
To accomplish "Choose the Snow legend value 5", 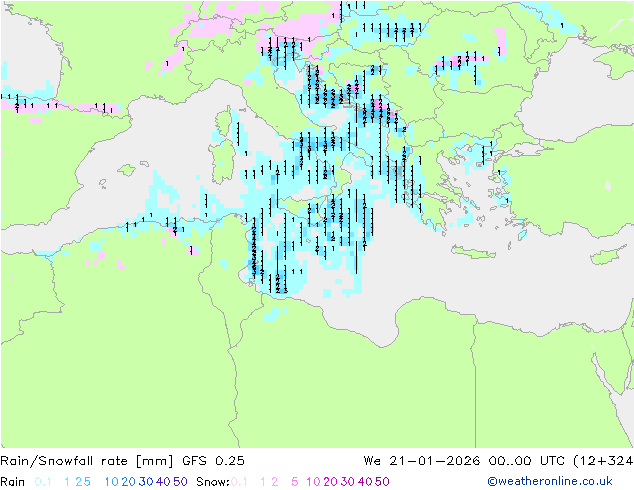I will [x=295, y=482].
